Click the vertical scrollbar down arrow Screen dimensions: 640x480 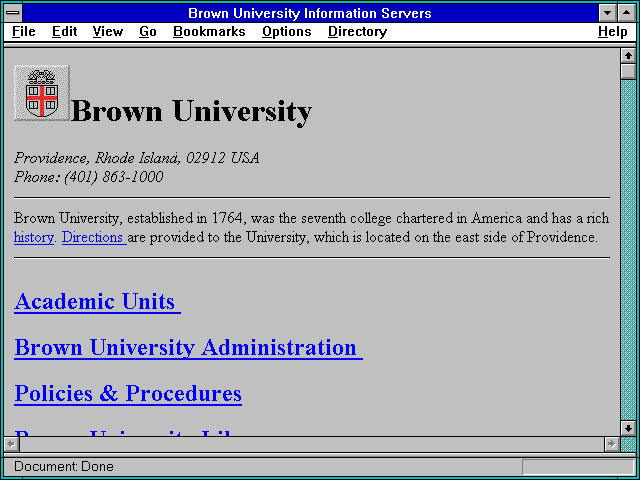[x=629, y=428]
